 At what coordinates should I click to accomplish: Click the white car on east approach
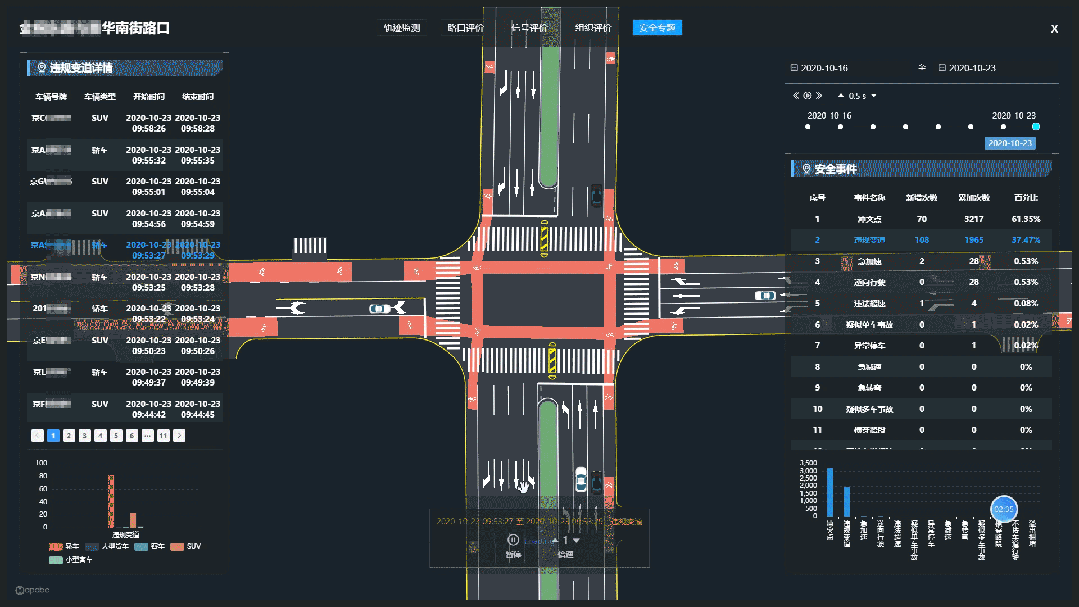pyautogui.click(x=765, y=295)
